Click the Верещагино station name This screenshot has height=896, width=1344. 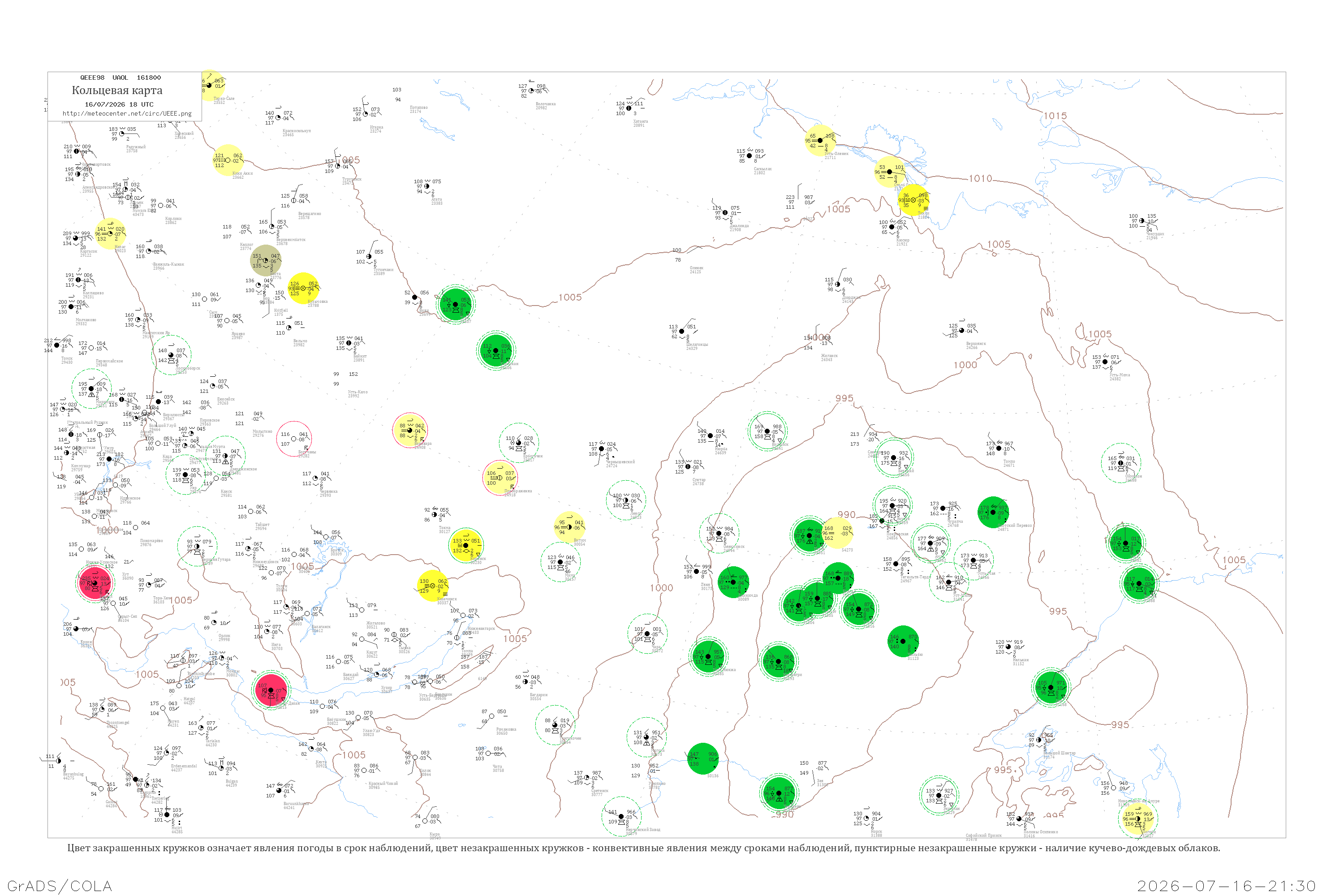click(x=309, y=214)
